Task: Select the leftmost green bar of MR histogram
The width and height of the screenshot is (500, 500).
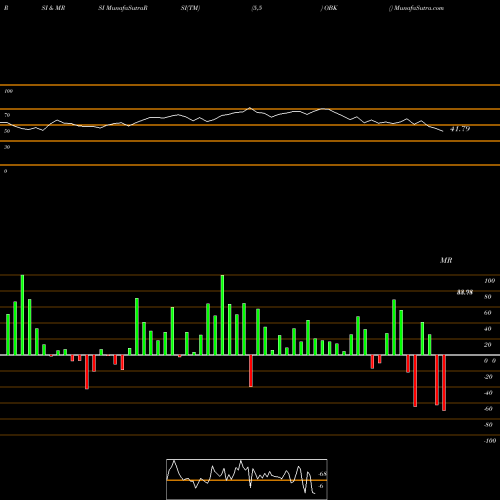Action: coord(8,334)
